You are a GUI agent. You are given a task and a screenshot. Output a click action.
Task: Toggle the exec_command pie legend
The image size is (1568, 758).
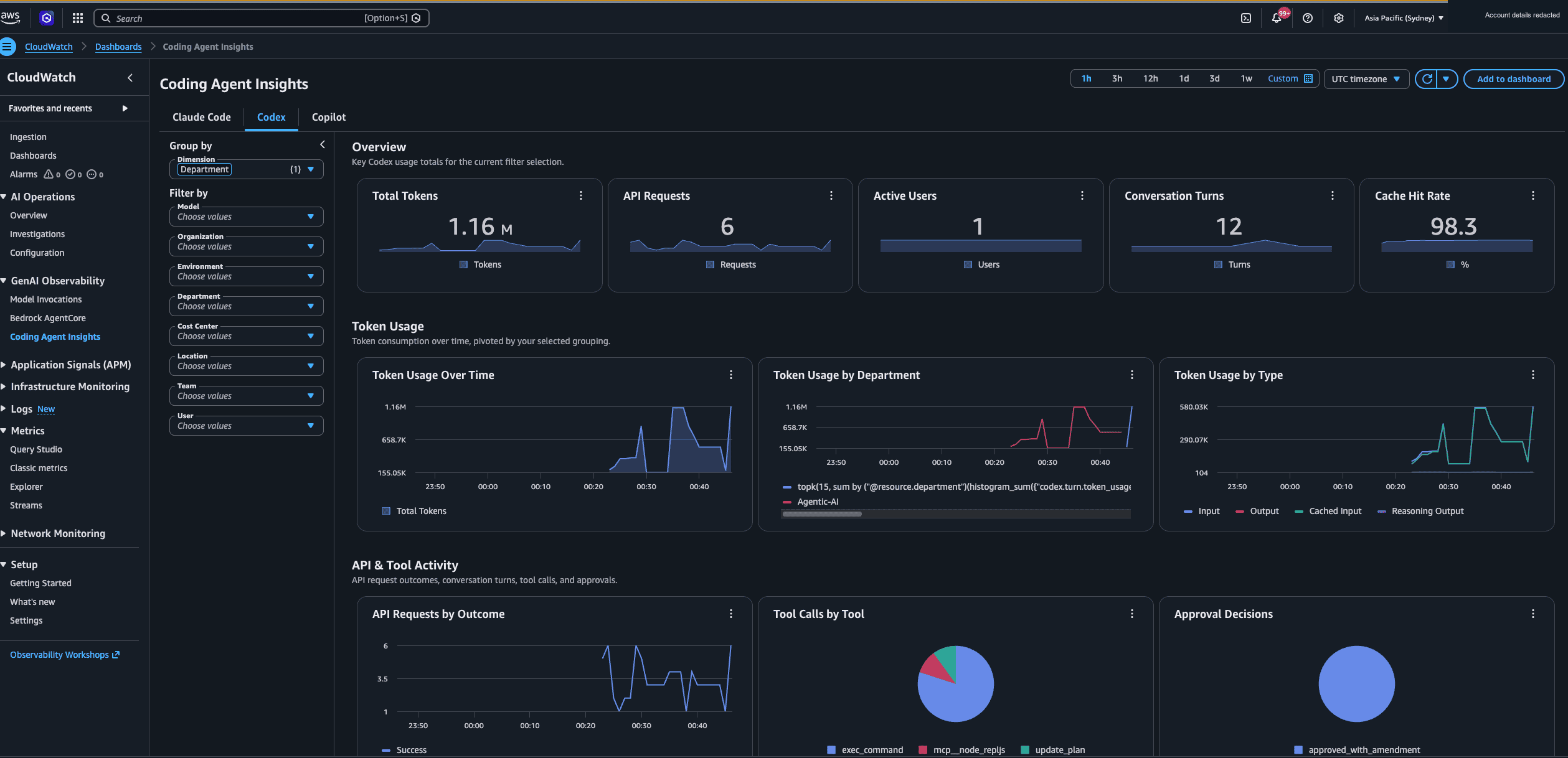865,750
